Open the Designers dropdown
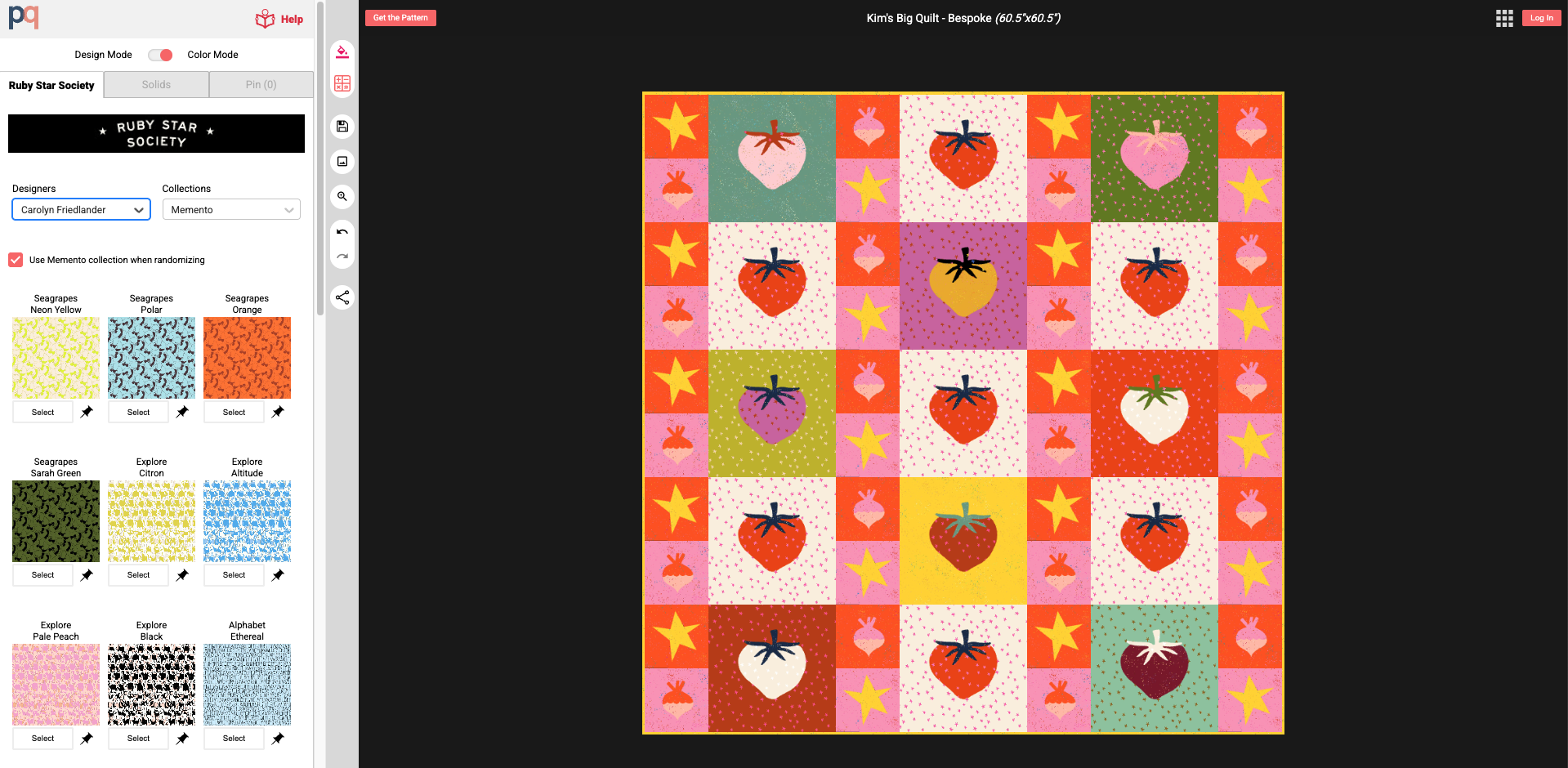The image size is (1568, 768). [x=81, y=210]
